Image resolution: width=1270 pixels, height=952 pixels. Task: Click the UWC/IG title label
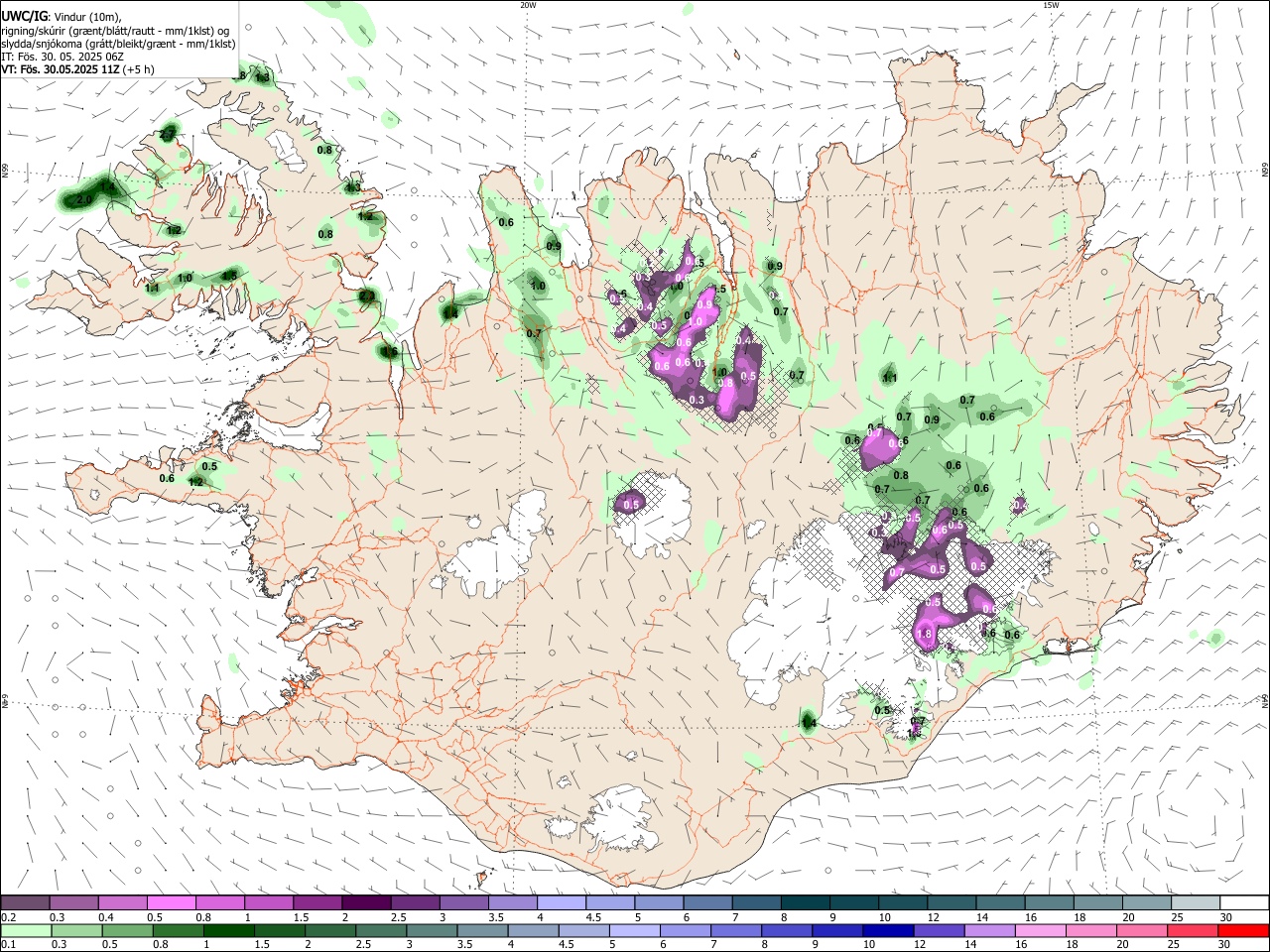(24, 16)
